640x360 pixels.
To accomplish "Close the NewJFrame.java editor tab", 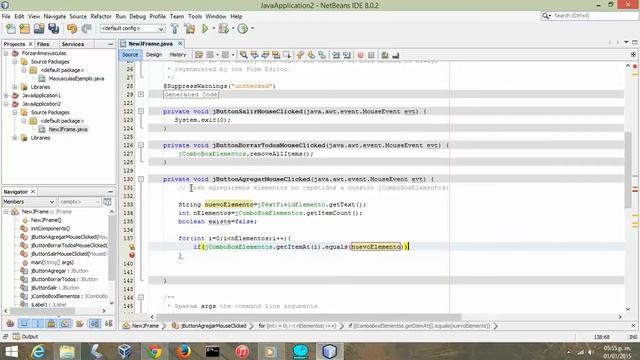I will (180, 43).
